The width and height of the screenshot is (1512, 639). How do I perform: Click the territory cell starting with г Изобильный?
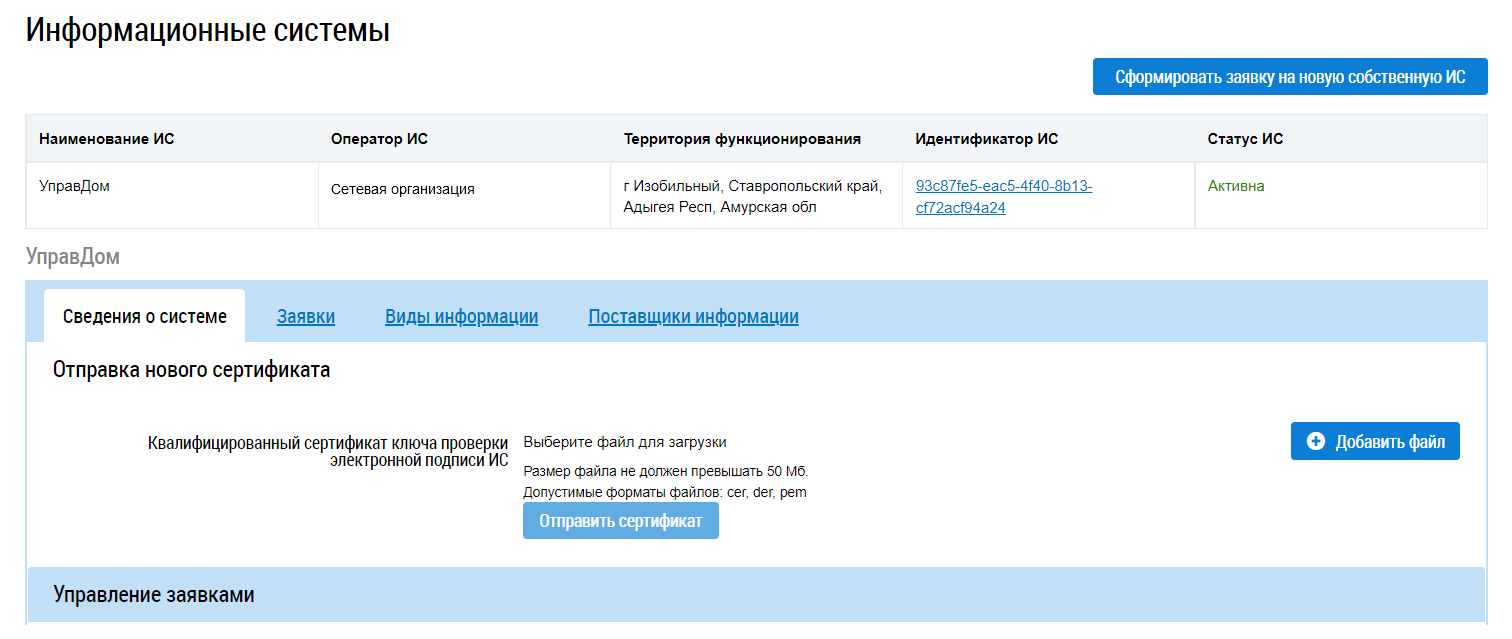point(752,197)
